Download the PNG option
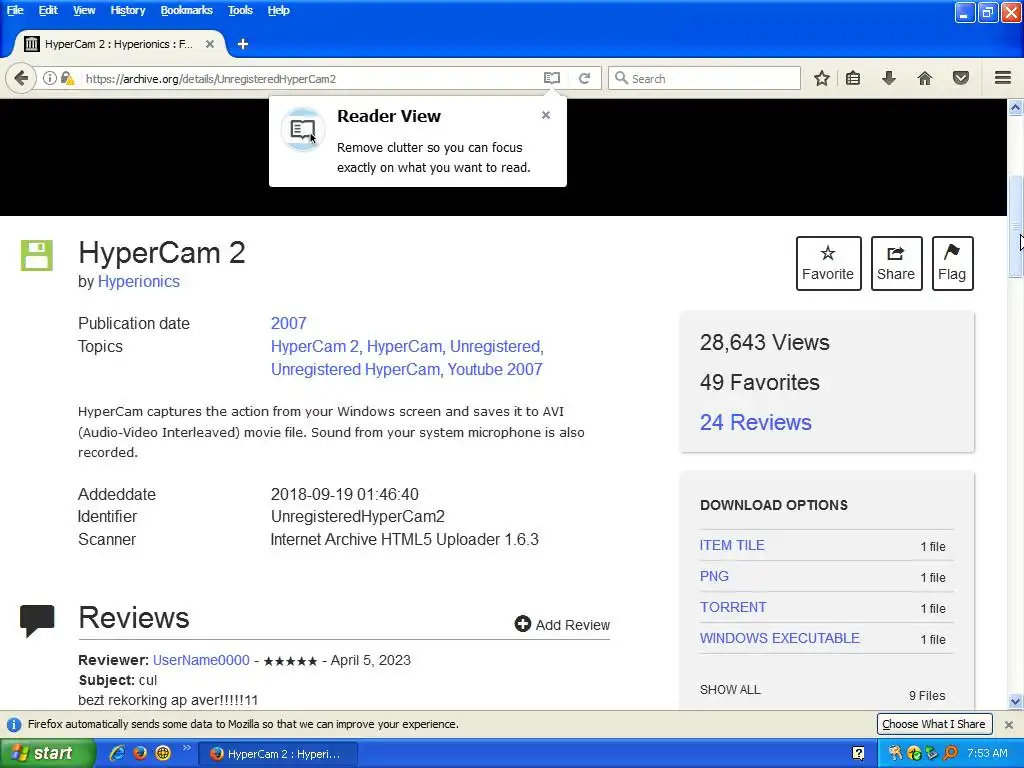Viewport: 1024px width, 768px height. point(714,576)
